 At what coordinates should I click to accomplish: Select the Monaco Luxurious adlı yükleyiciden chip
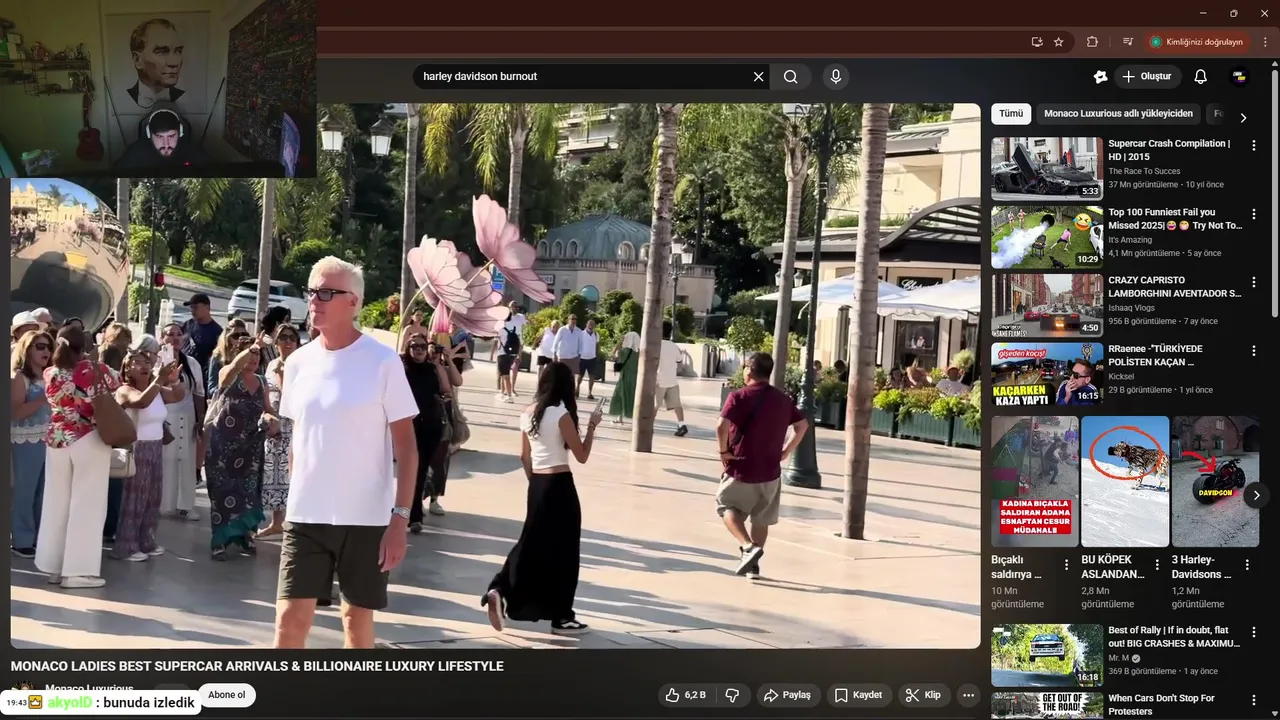tap(1118, 114)
